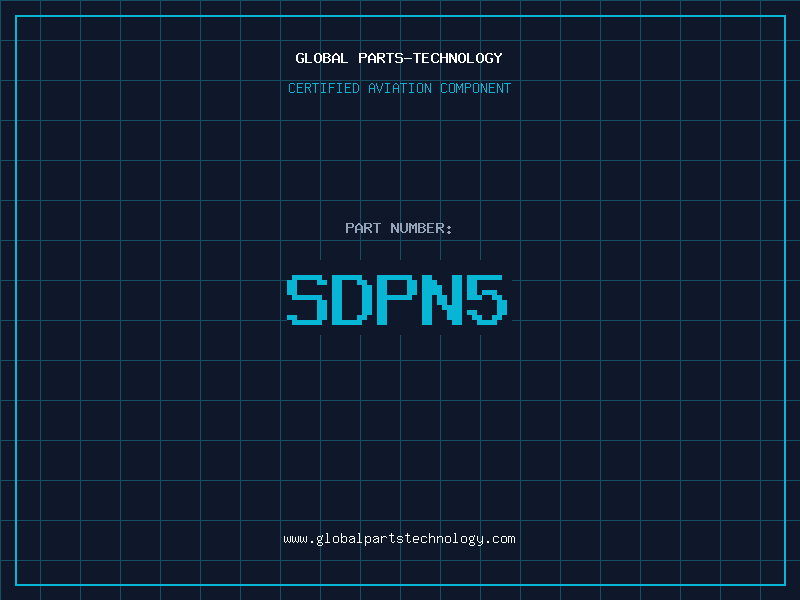
Task: Open the www.globalpartstechnology.com link
Action: click(x=399, y=539)
